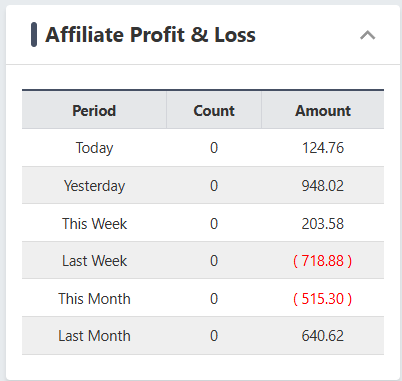Click the Today count value 0

pos(214,148)
